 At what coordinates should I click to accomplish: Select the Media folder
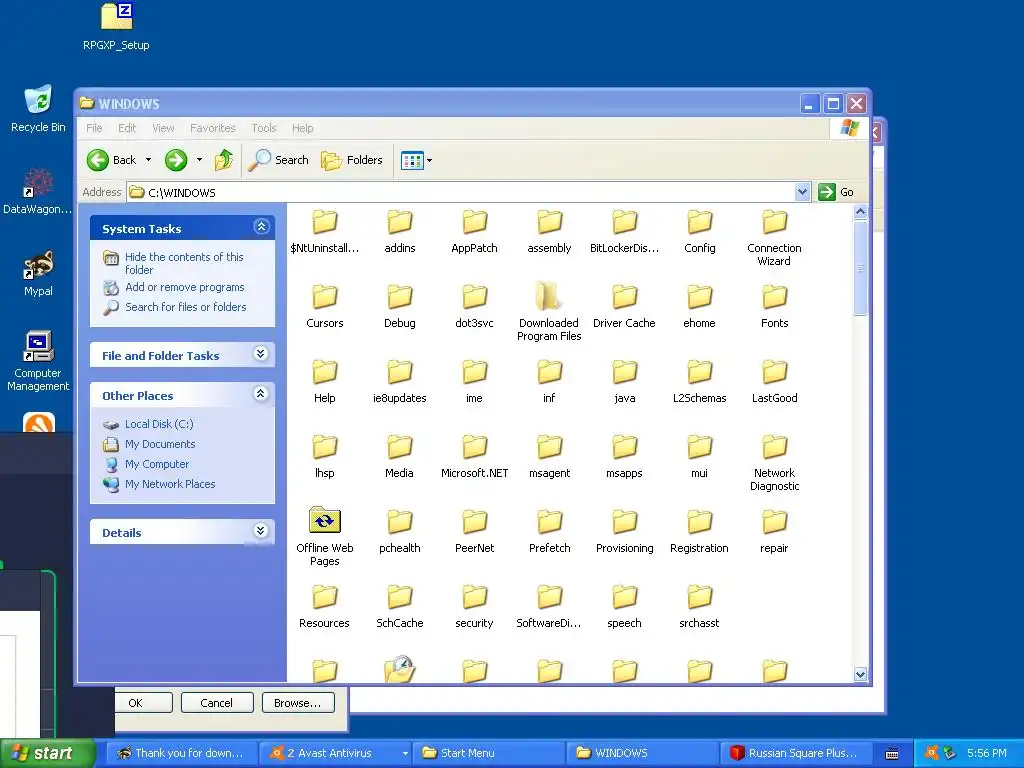click(400, 458)
